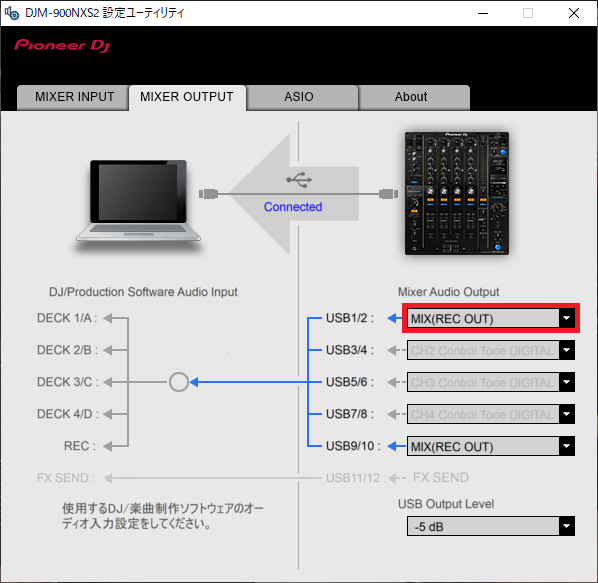Expand the USB7/8 CH4 Control Tone dropdown

click(x=490, y=414)
